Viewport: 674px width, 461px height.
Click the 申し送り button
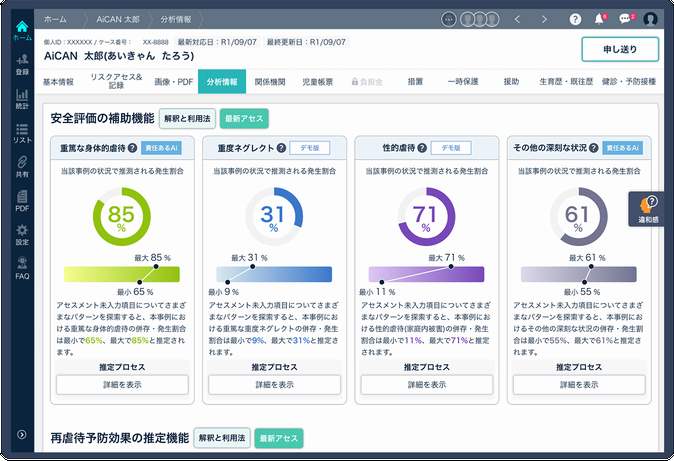(x=620, y=49)
